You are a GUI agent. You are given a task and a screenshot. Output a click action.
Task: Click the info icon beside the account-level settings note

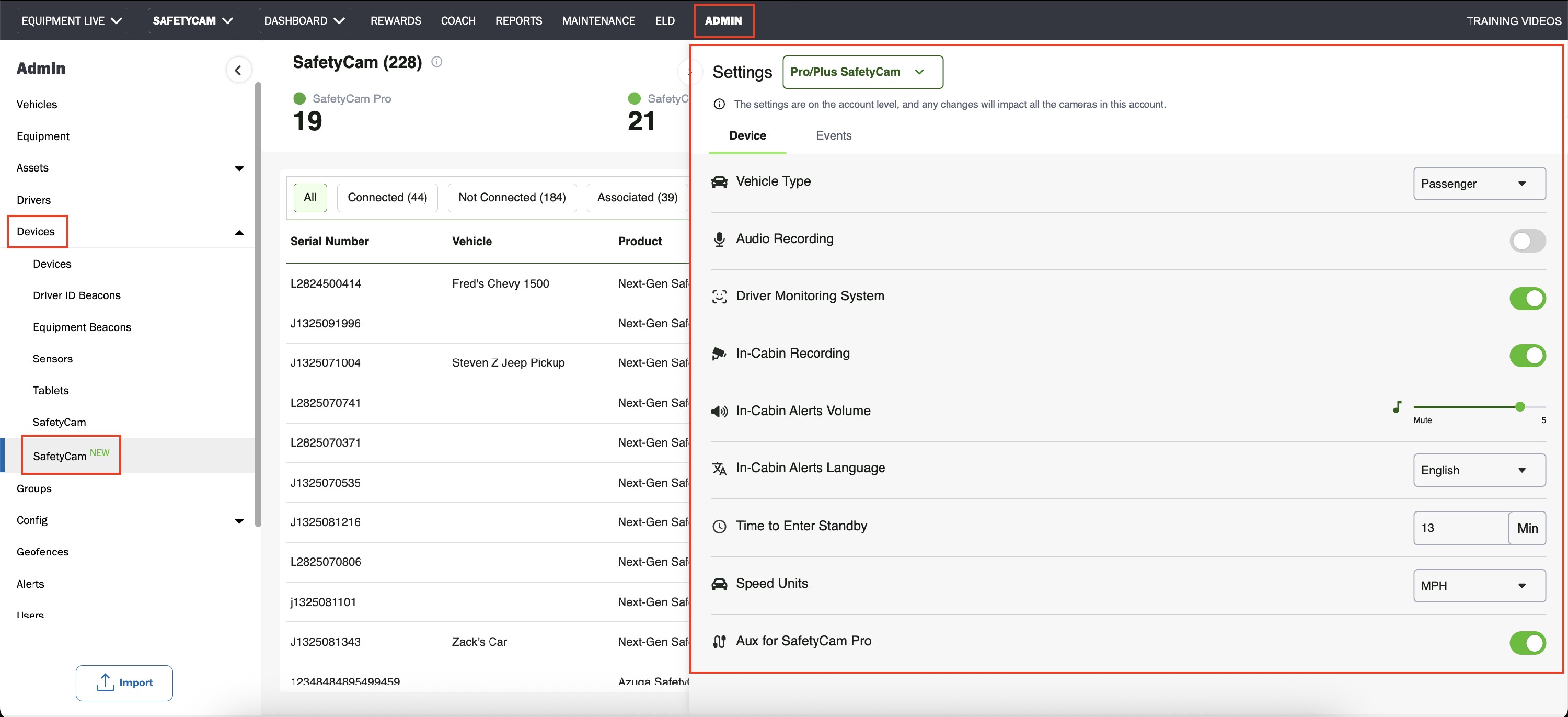pyautogui.click(x=719, y=104)
